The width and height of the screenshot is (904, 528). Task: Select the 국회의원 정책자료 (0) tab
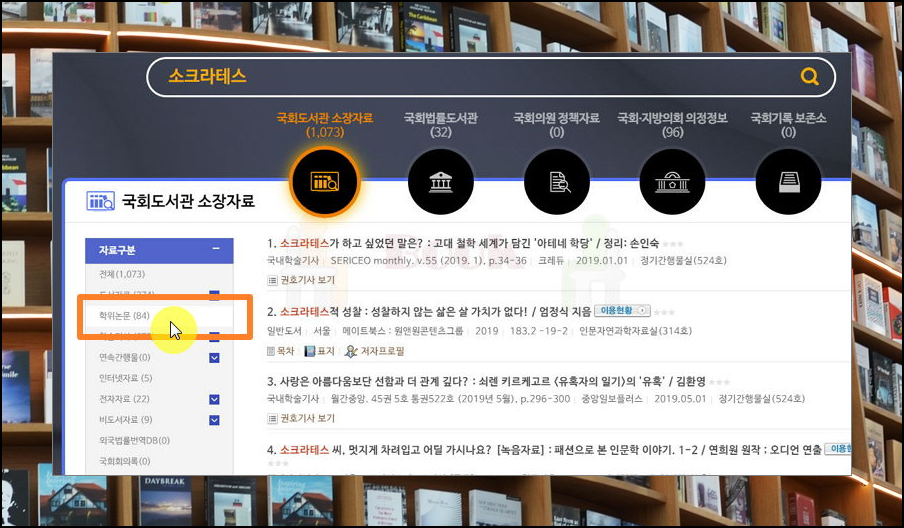556,125
